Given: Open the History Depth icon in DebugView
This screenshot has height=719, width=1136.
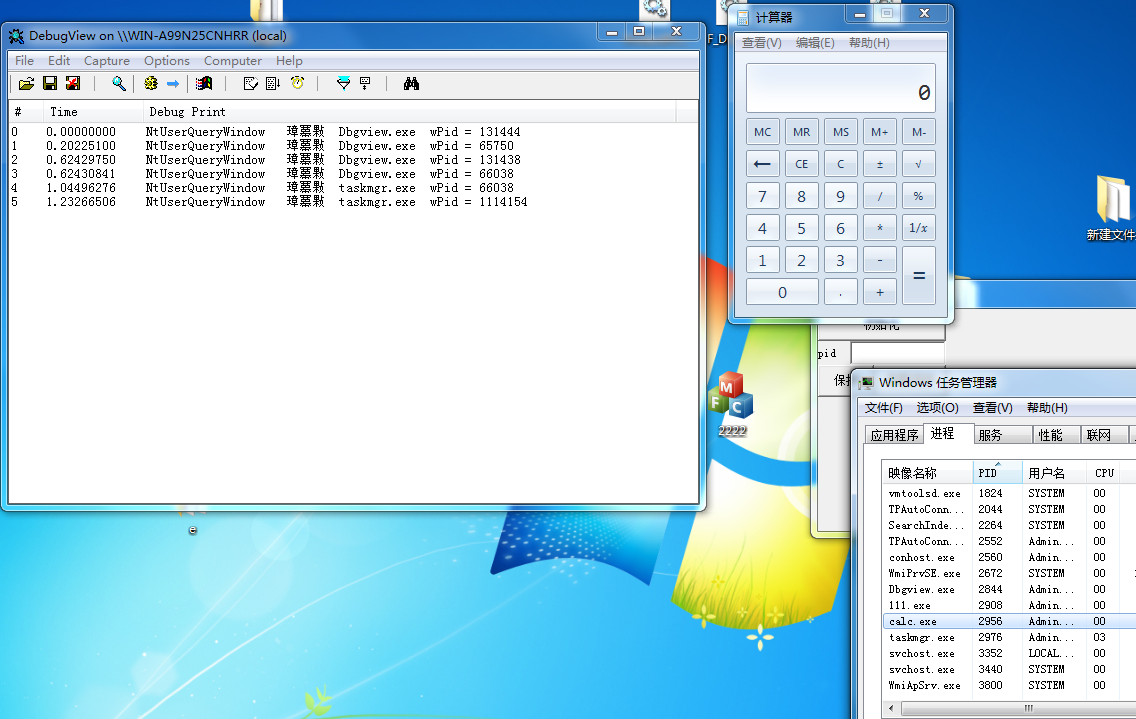Looking at the screenshot, I should coord(365,83).
